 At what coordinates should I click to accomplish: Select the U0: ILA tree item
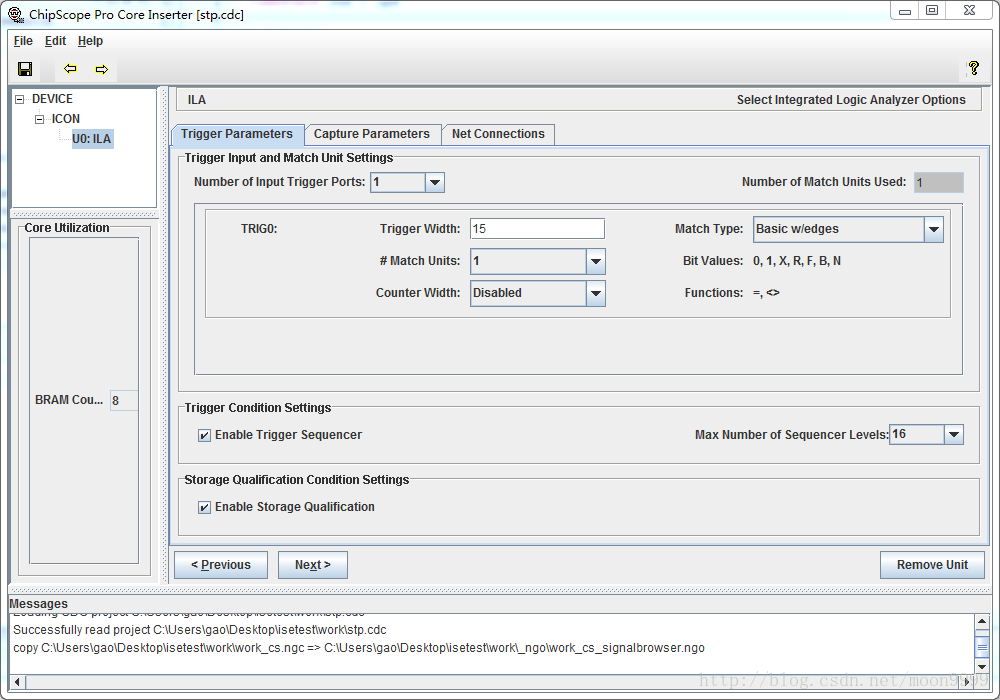click(x=92, y=139)
